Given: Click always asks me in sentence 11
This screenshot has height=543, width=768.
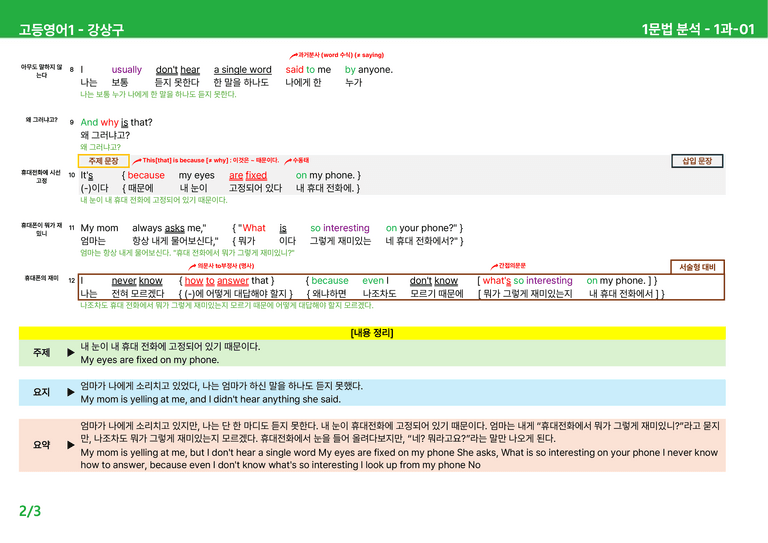Looking at the screenshot, I should tap(169, 228).
